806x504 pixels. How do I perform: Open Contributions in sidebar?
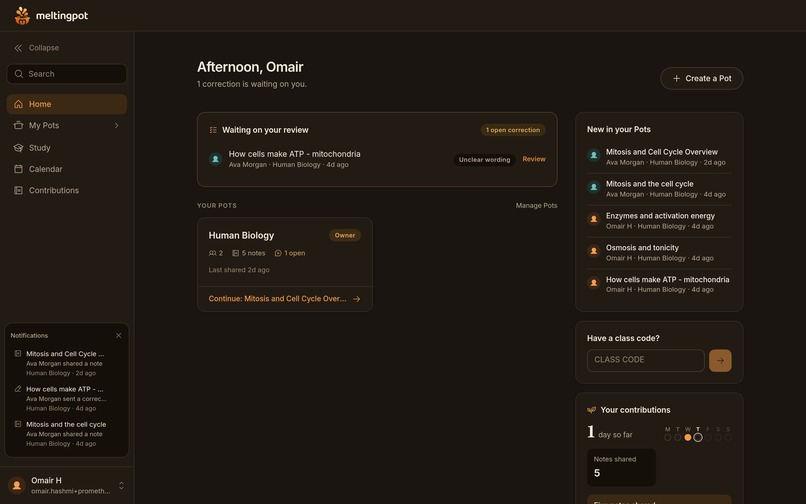tap(67, 190)
